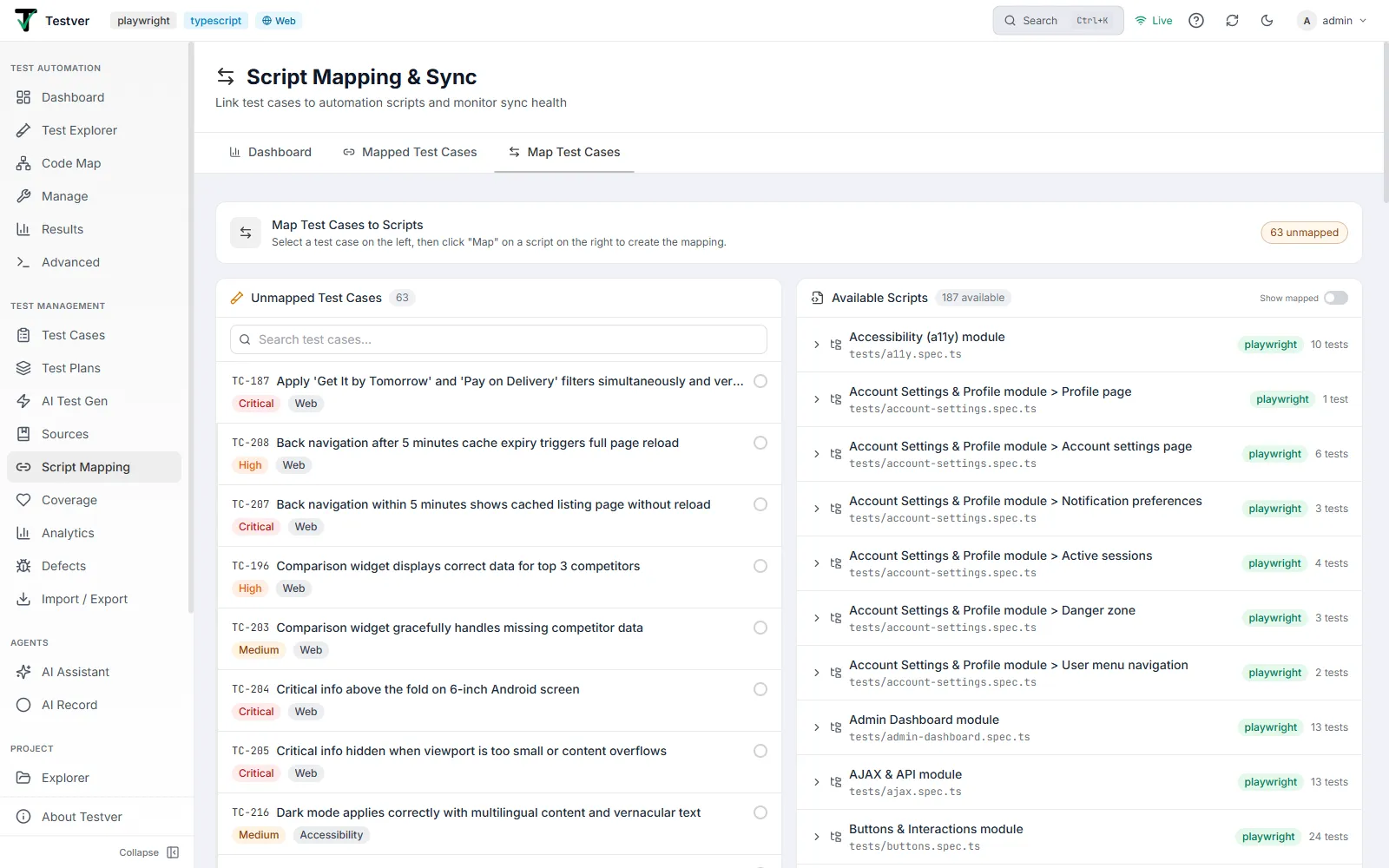Screen dimensions: 1389x868
Task: Expand Danger zone script group
Action: 817,618
